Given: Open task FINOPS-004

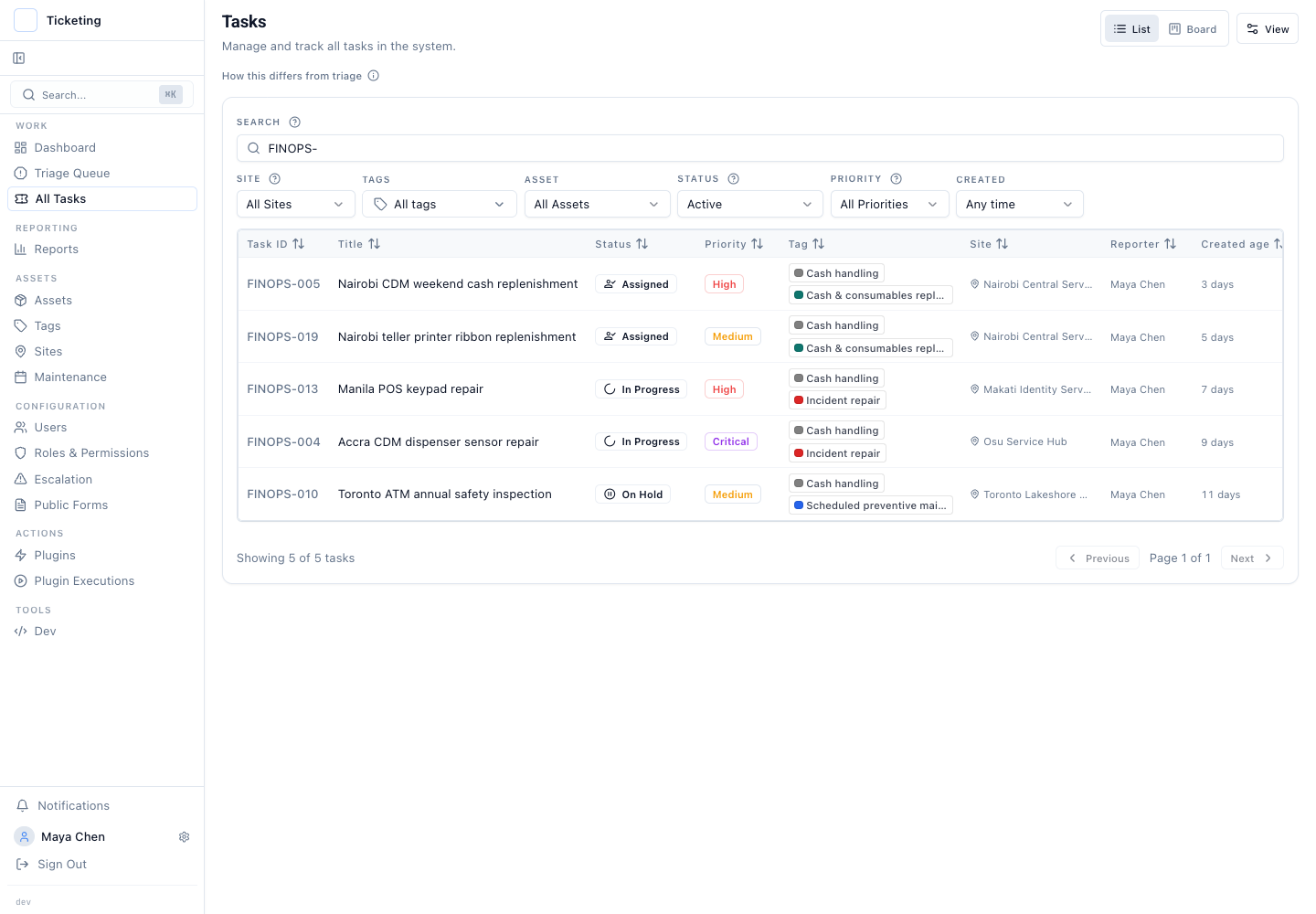Looking at the screenshot, I should (x=283, y=442).
